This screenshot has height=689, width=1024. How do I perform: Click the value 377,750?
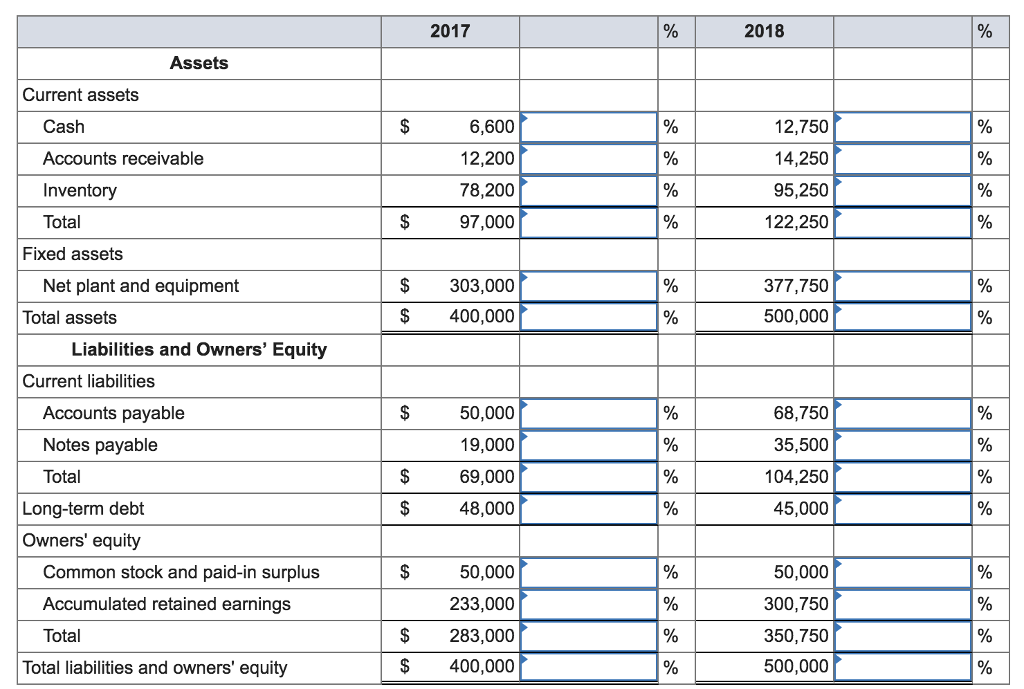(x=797, y=286)
